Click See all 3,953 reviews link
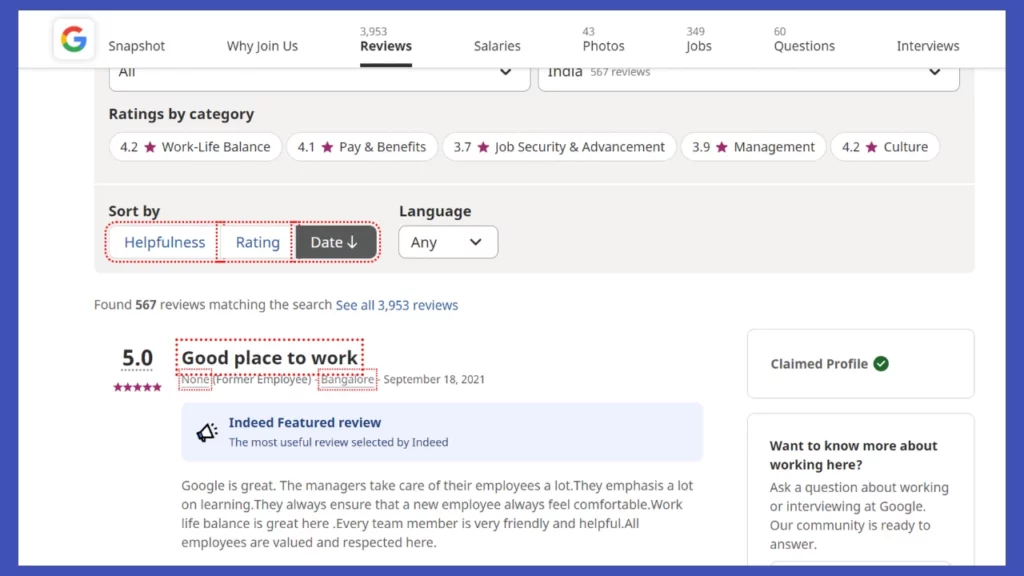 396,305
